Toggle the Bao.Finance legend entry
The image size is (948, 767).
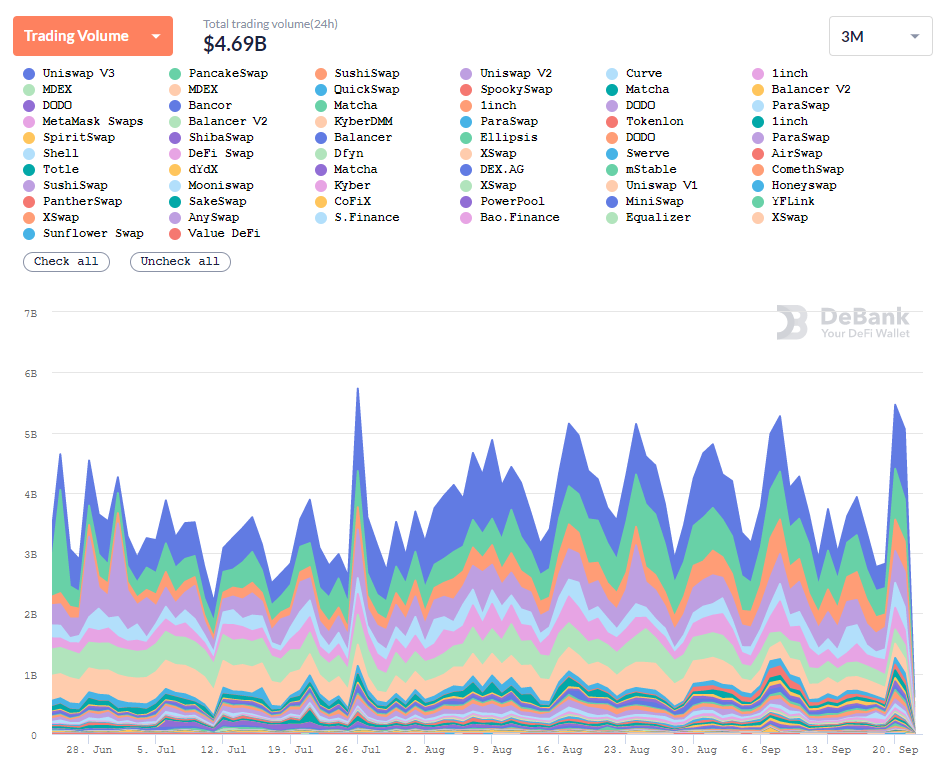[x=510, y=218]
